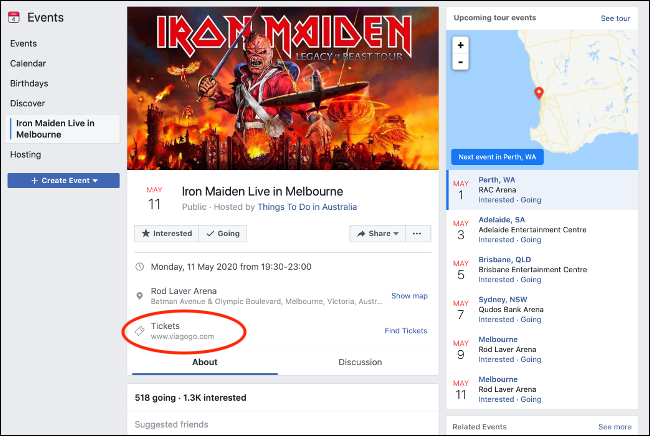Open the Share dropdown
The image size is (650, 436).
coord(375,233)
